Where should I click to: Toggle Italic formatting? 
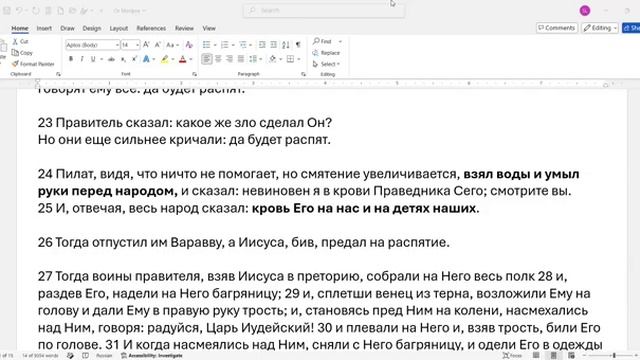(82, 59)
